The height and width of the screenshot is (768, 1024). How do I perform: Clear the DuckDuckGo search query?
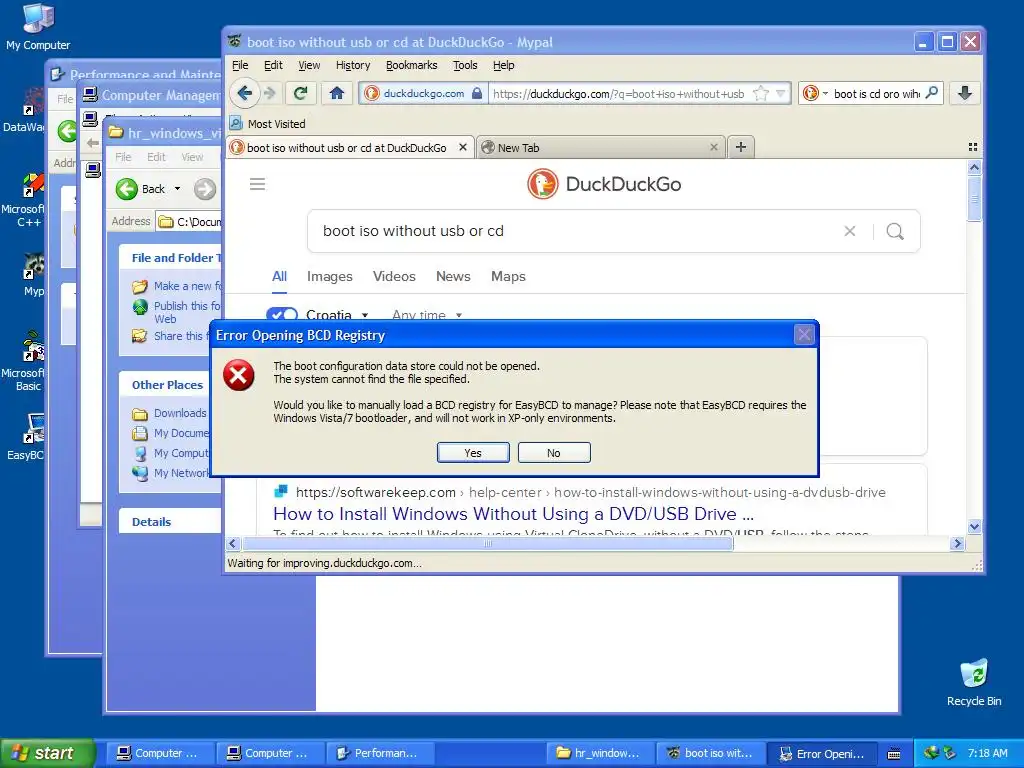coord(850,231)
